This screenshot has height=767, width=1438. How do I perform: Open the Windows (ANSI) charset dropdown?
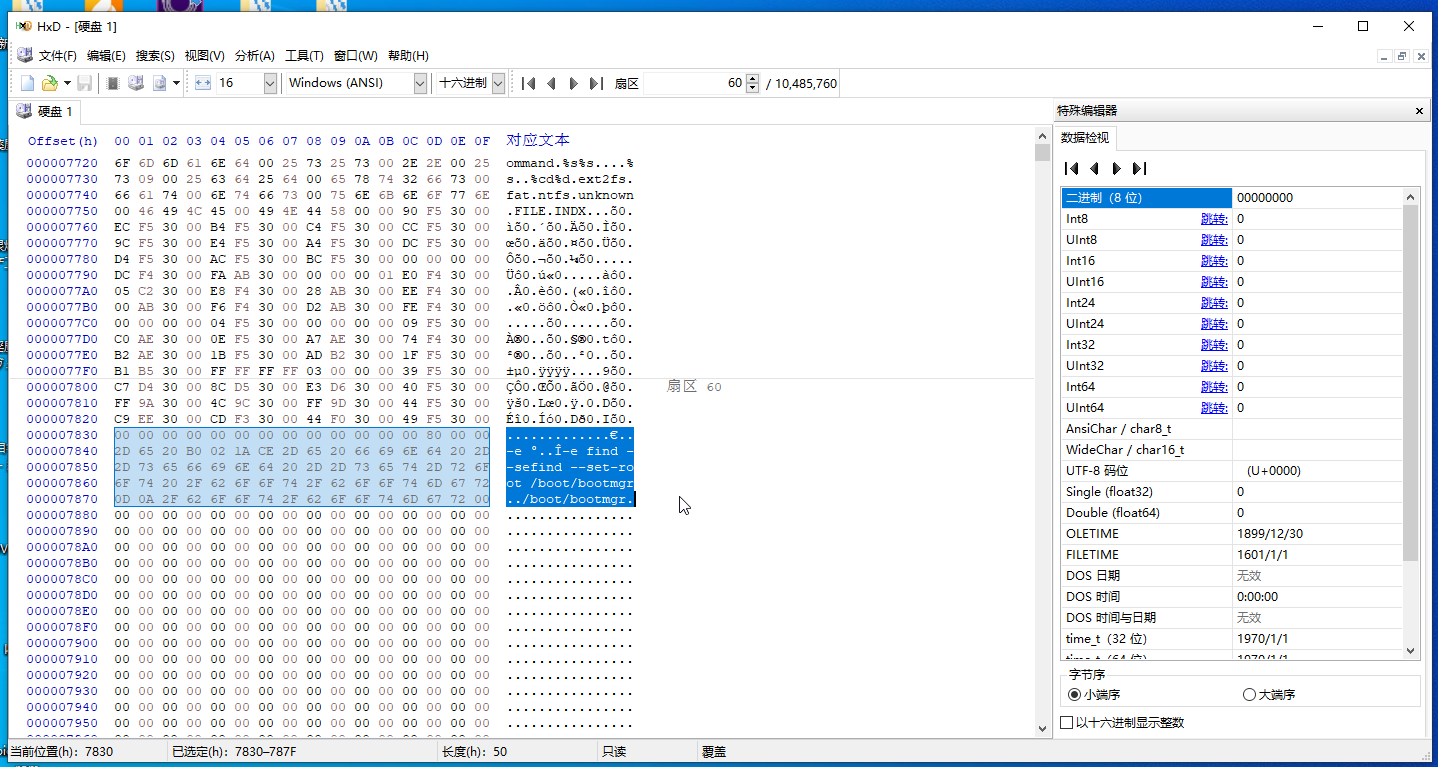(x=420, y=83)
